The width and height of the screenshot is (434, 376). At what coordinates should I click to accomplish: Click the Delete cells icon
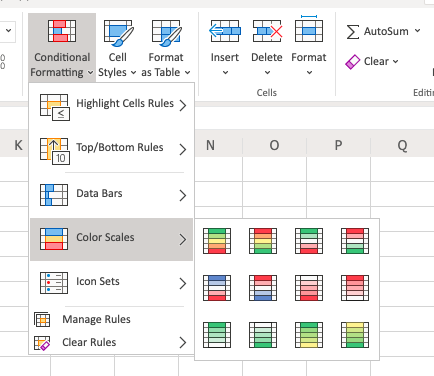(x=267, y=31)
